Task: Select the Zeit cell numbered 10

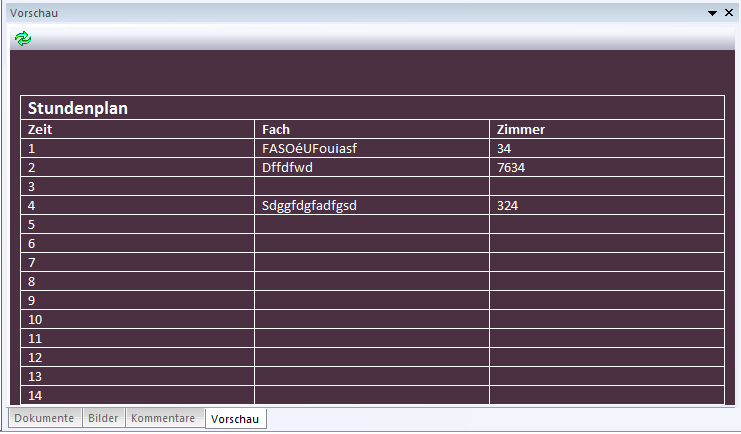Action: pos(35,319)
